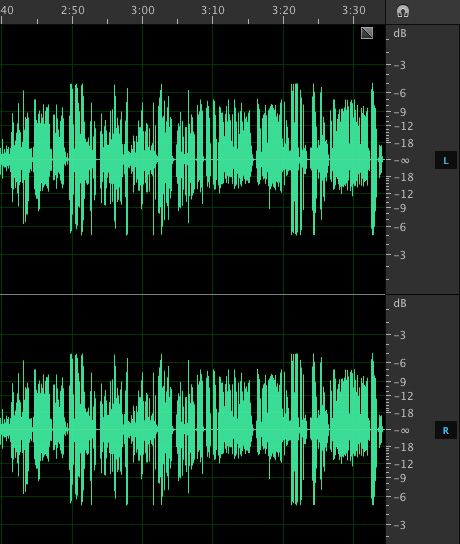460x544 pixels.
Task: Set playhead at the 3:20 ruler mark
Action: 283,10
